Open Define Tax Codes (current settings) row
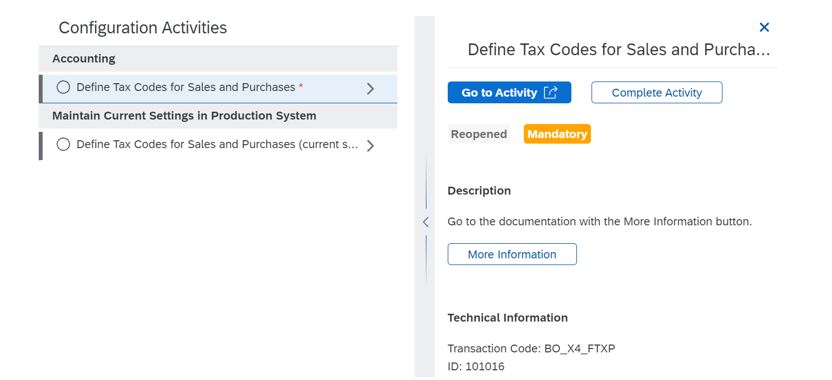832x380 pixels. [218, 145]
